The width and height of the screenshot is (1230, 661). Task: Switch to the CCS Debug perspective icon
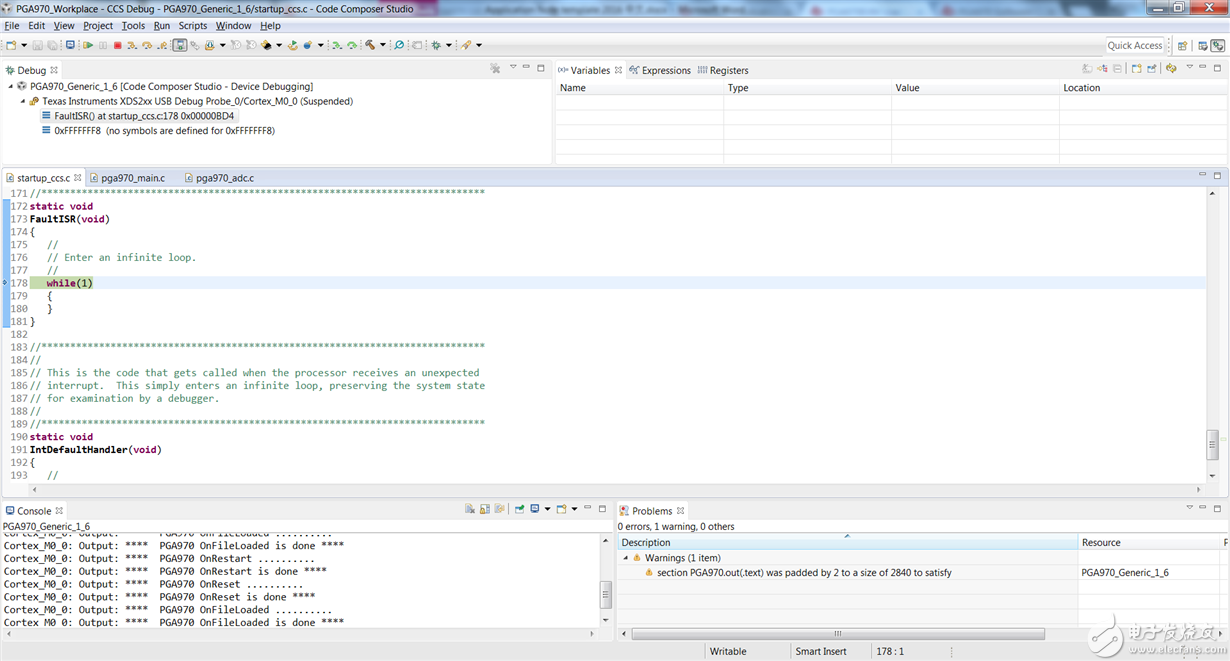1217,45
